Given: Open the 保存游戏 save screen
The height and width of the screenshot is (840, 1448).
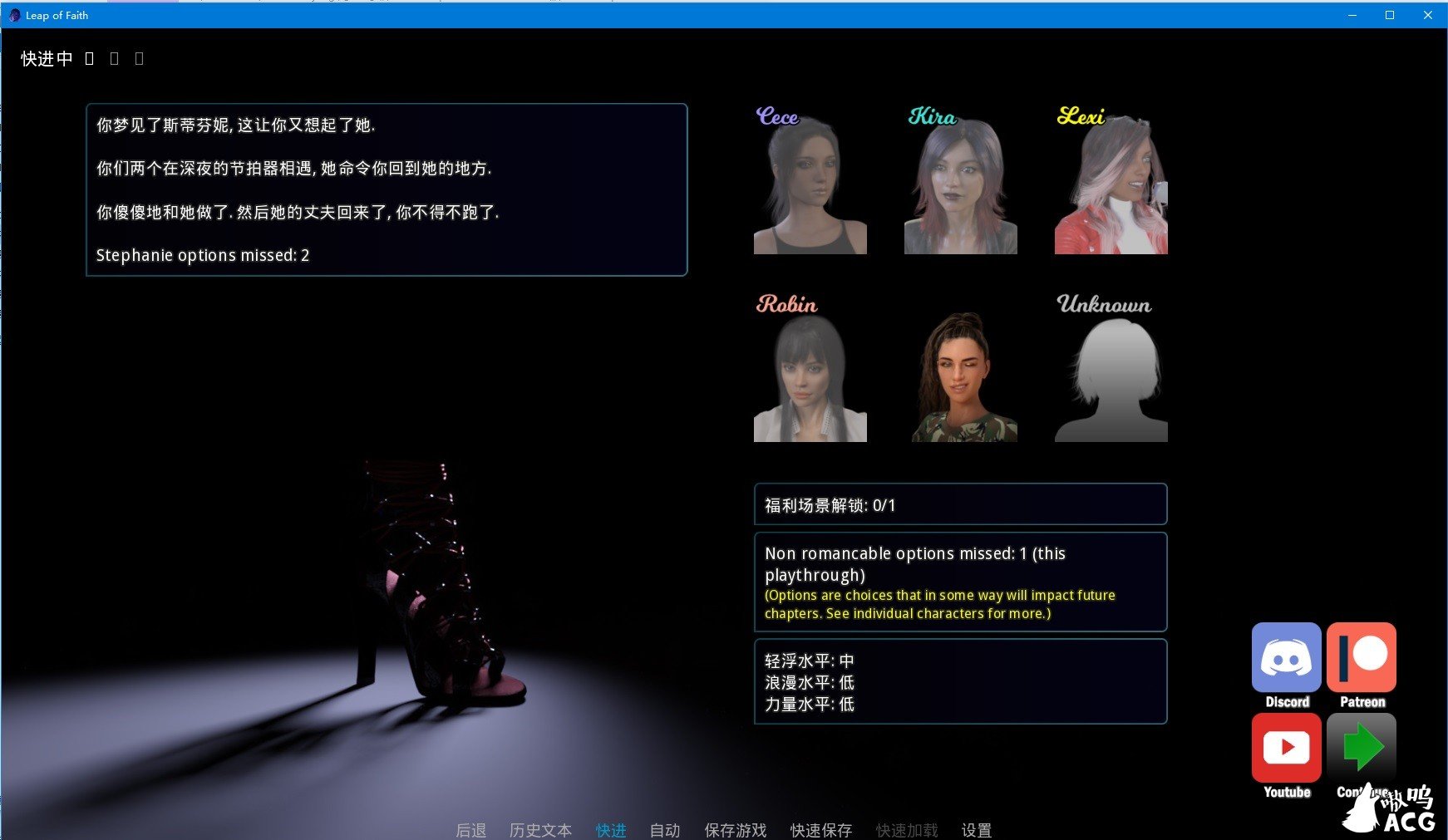Looking at the screenshot, I should click(736, 829).
